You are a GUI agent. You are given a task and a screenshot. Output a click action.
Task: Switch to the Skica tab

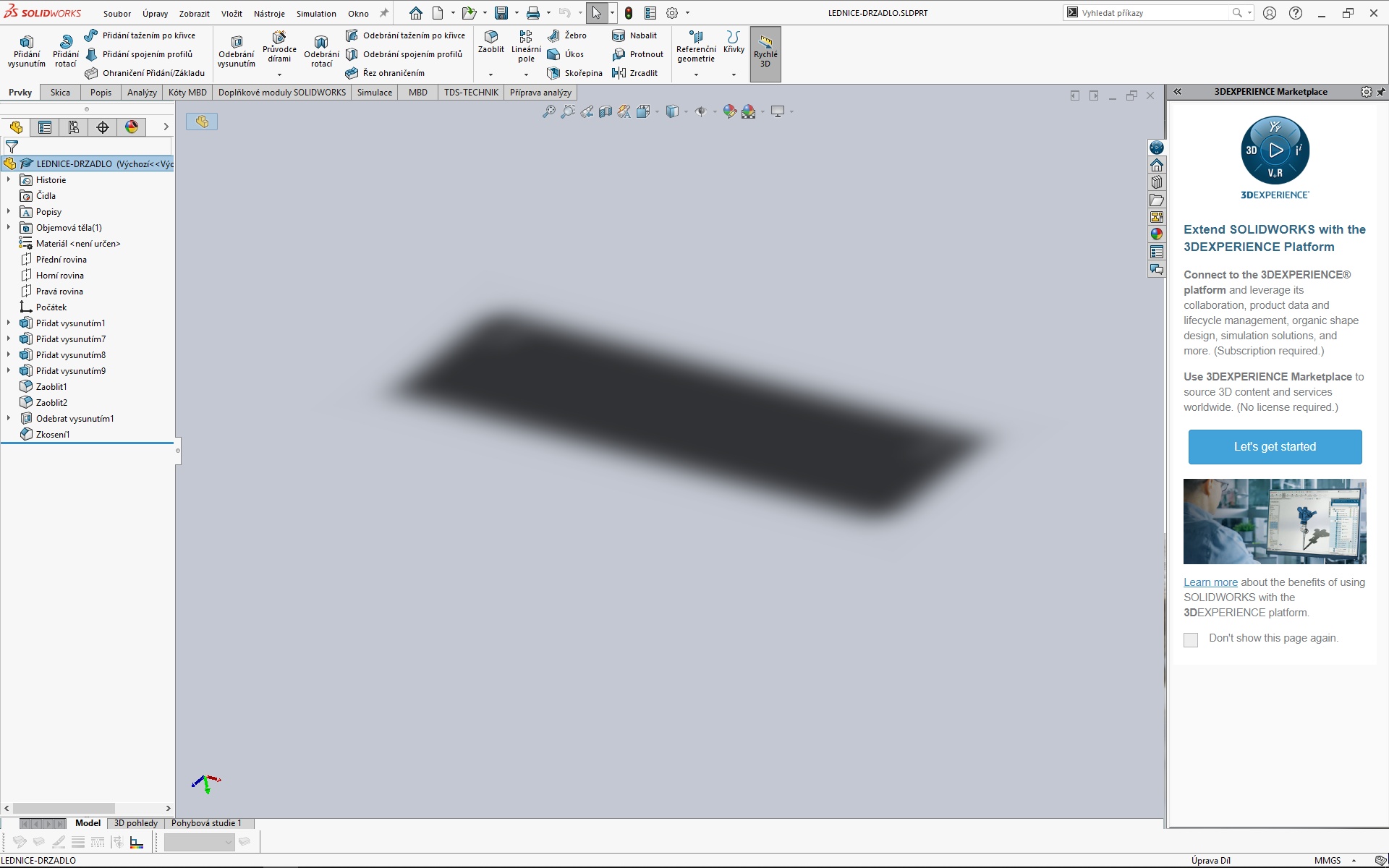[x=60, y=93]
